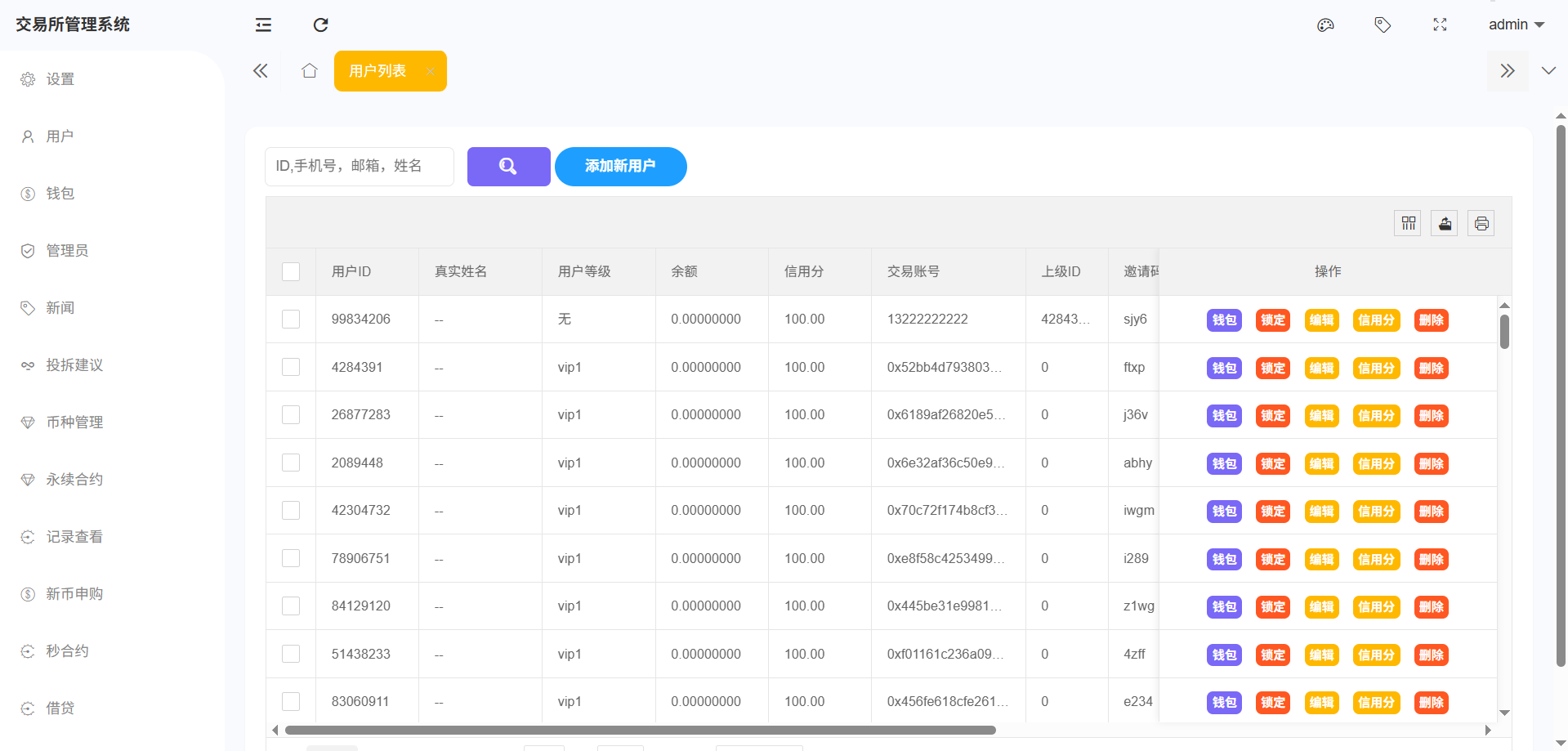Enter fullscreen mode using header icon
This screenshot has width=1568, height=751.
pos(1440,25)
